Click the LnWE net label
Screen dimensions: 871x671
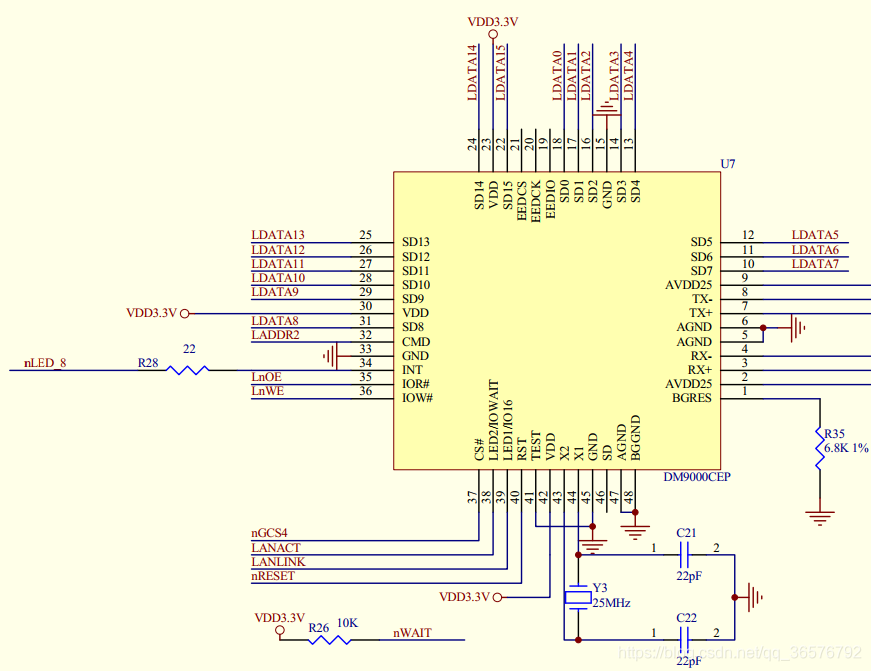(x=267, y=391)
